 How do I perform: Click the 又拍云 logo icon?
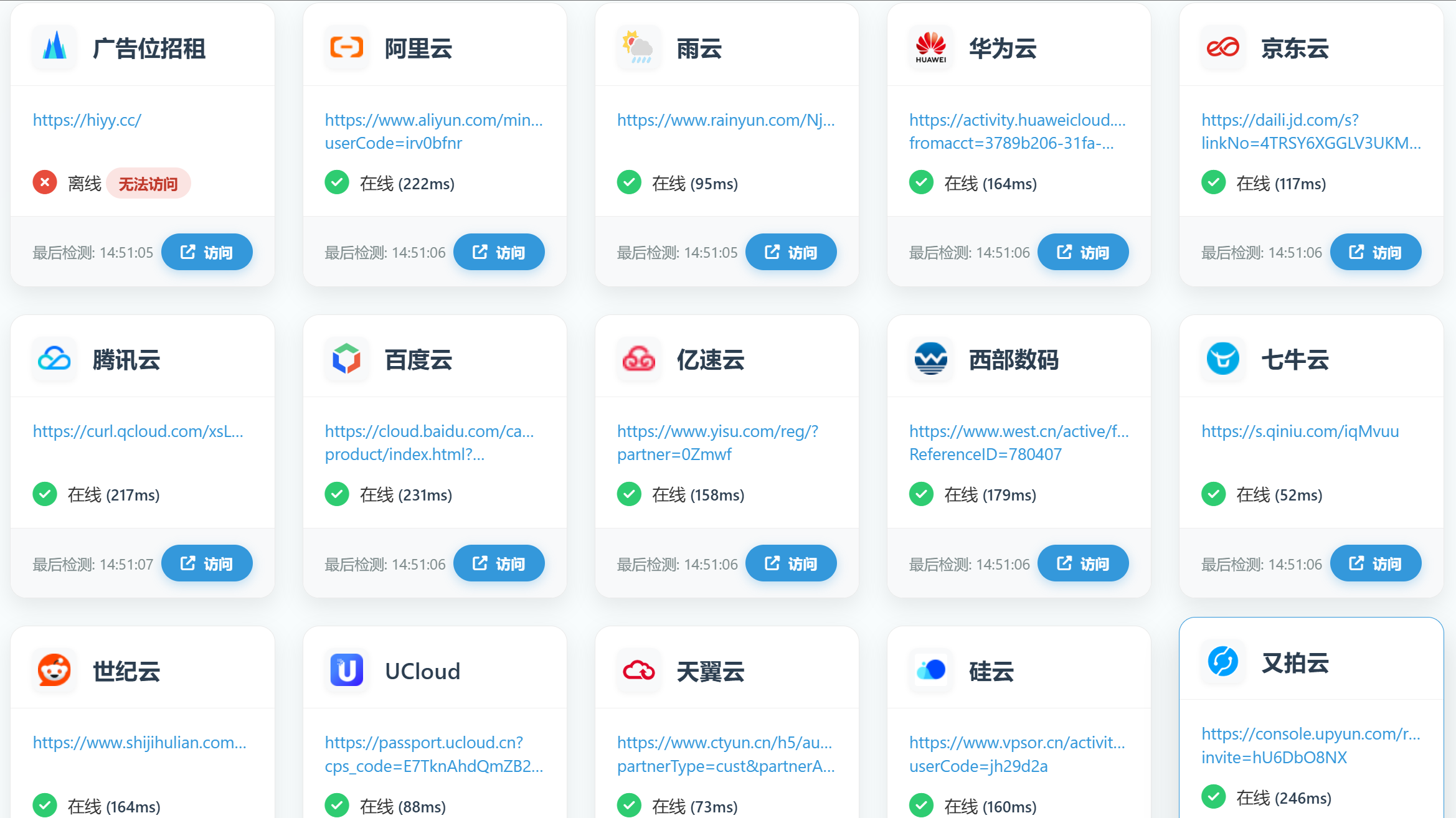1222,662
